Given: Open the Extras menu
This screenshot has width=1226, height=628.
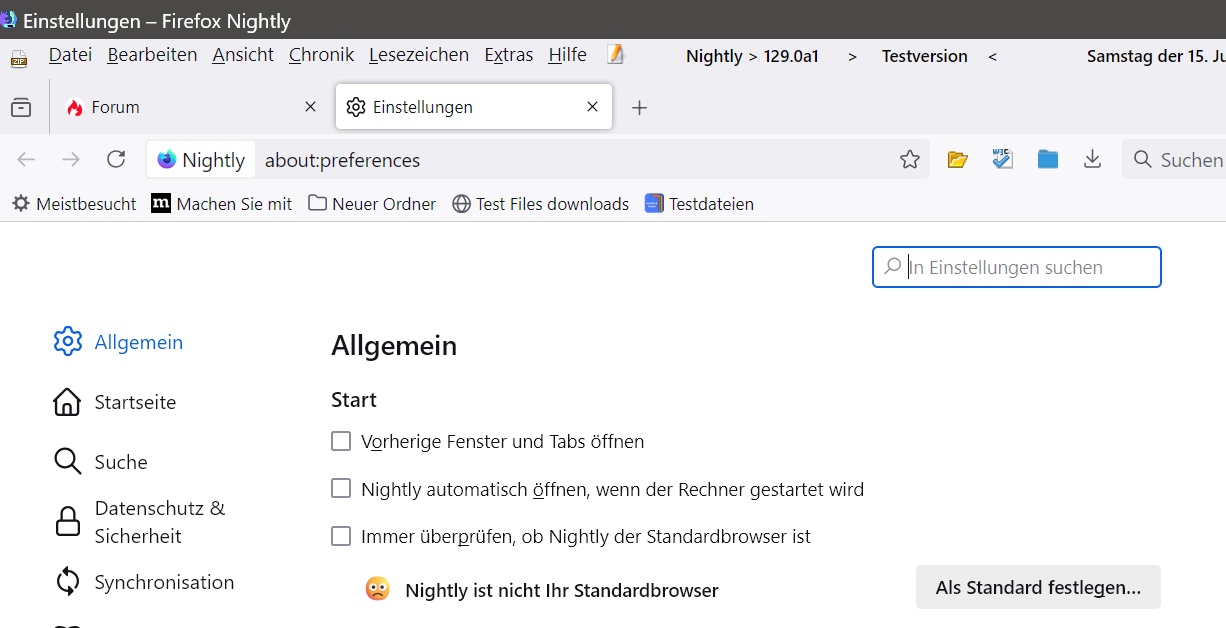Looking at the screenshot, I should 508,55.
